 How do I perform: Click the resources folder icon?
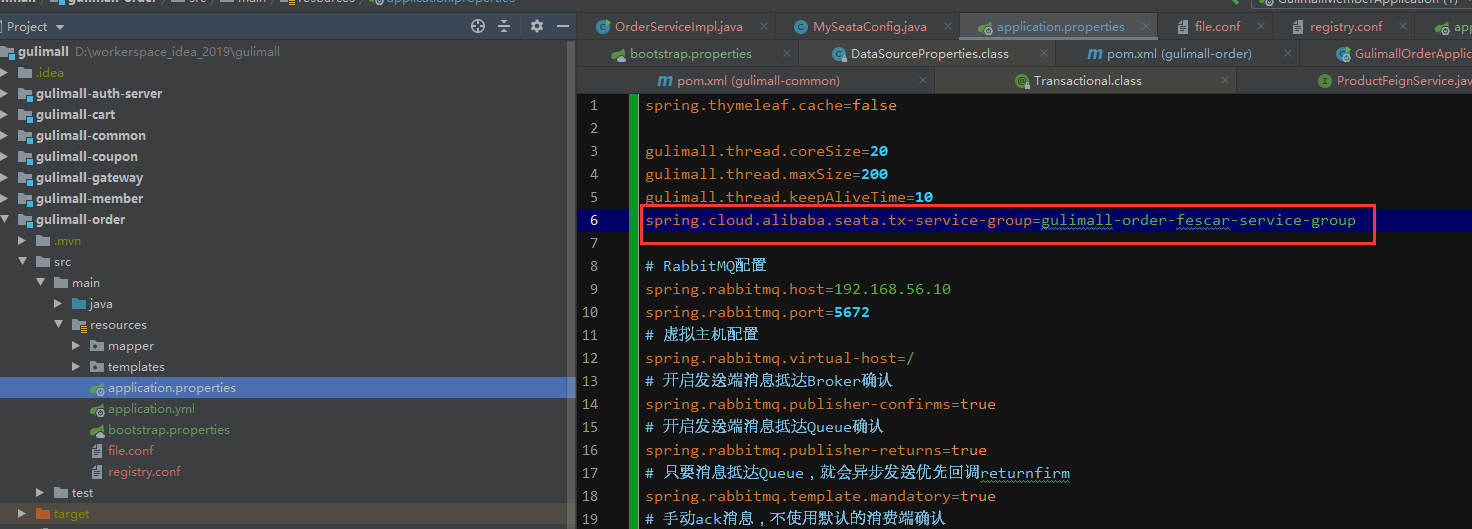coord(79,324)
